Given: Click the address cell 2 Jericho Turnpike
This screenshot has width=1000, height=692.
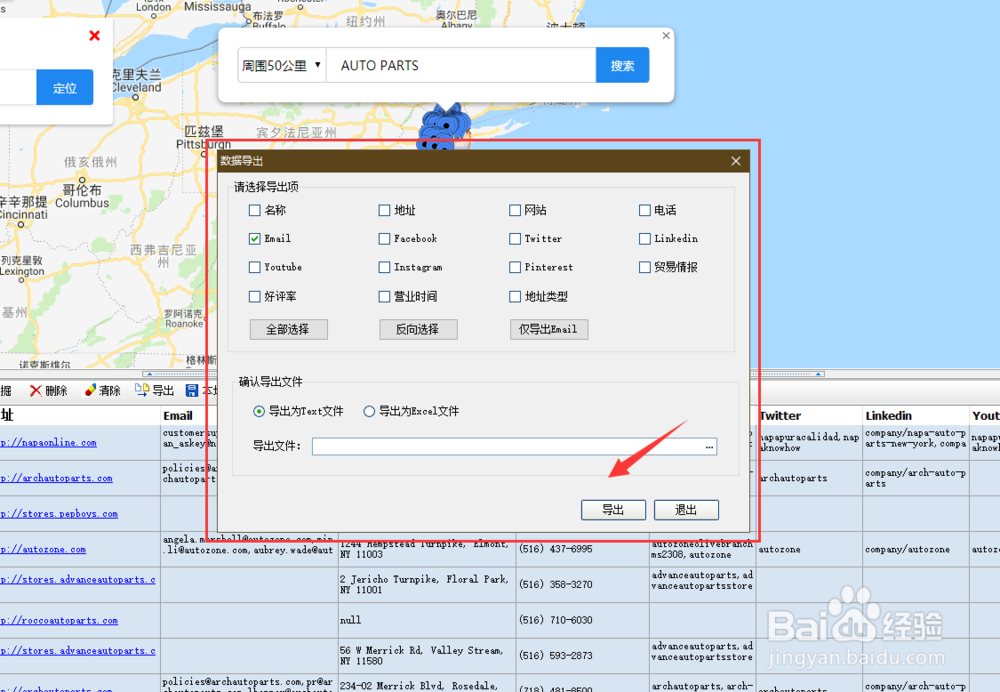Looking at the screenshot, I should coord(425,585).
